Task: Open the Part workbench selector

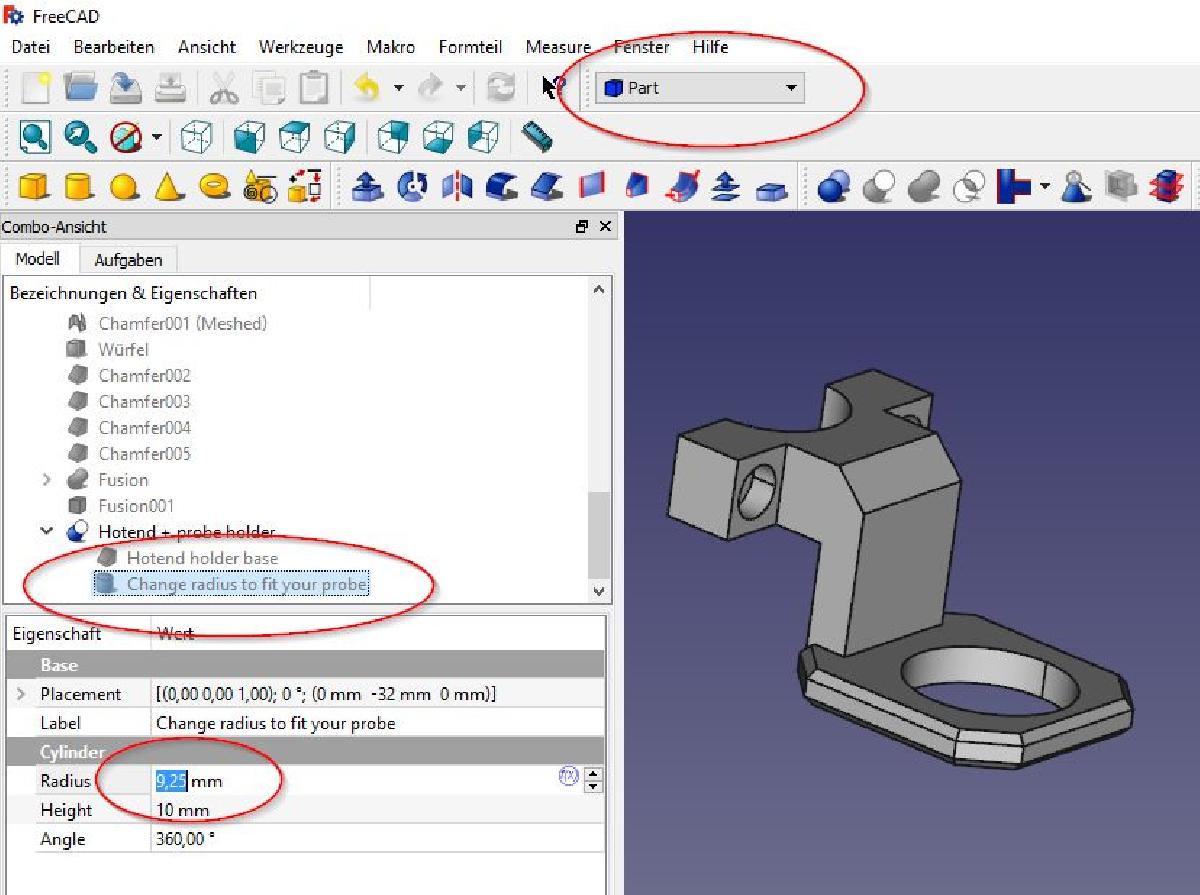Action: [700, 87]
